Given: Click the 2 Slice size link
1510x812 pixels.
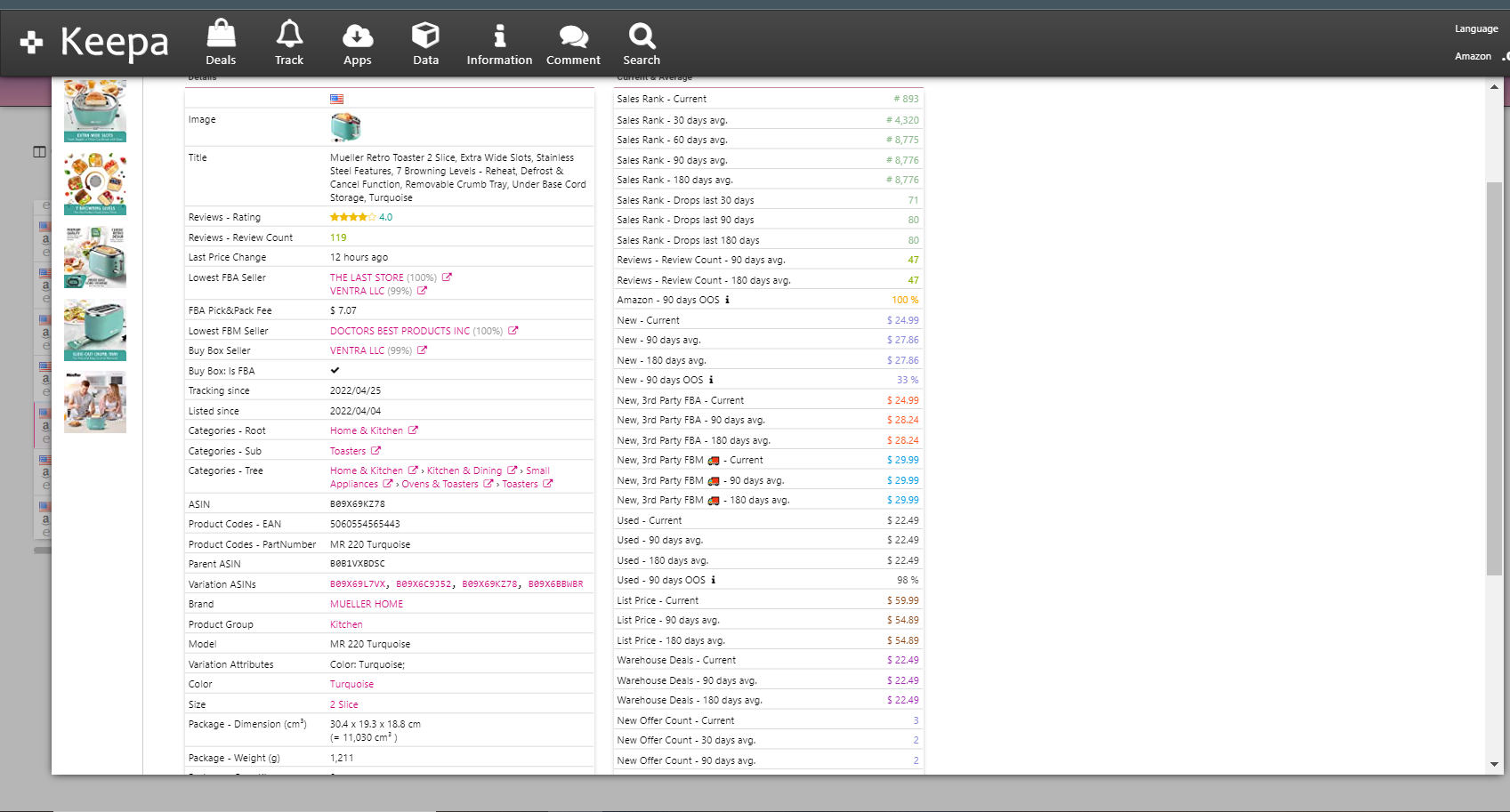Looking at the screenshot, I should [344, 704].
